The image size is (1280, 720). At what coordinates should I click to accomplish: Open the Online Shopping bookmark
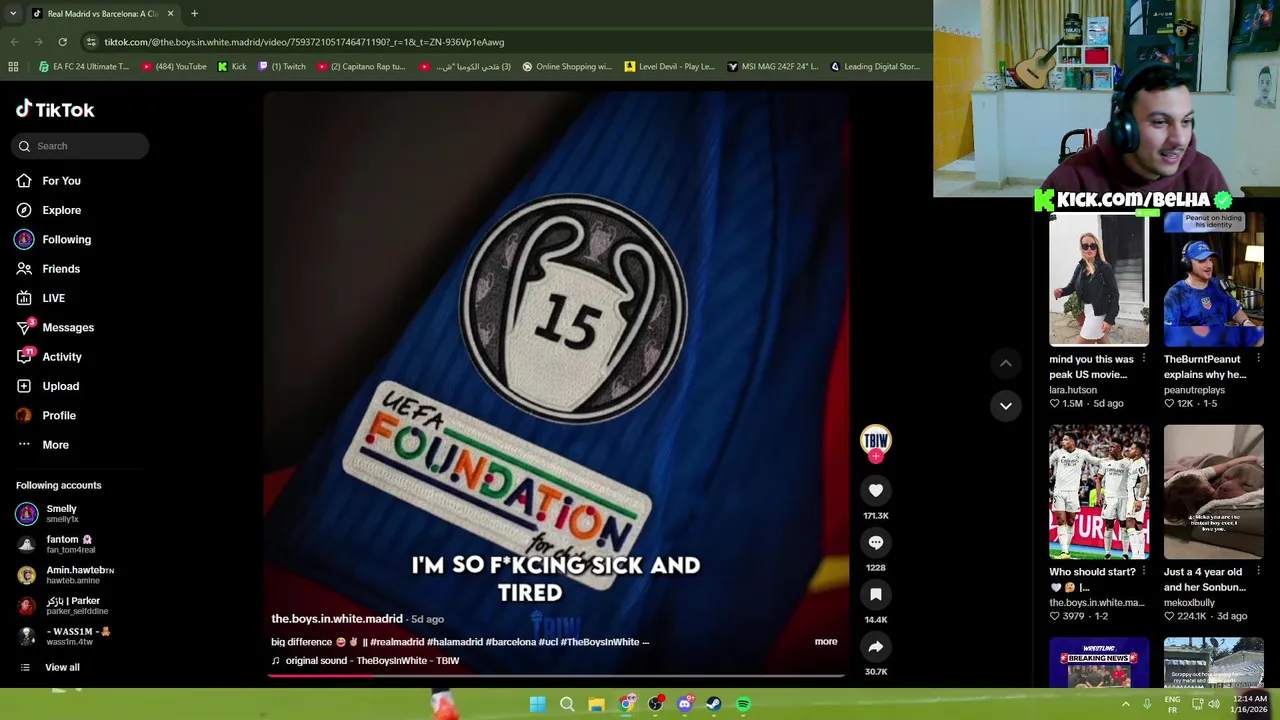tap(566, 67)
